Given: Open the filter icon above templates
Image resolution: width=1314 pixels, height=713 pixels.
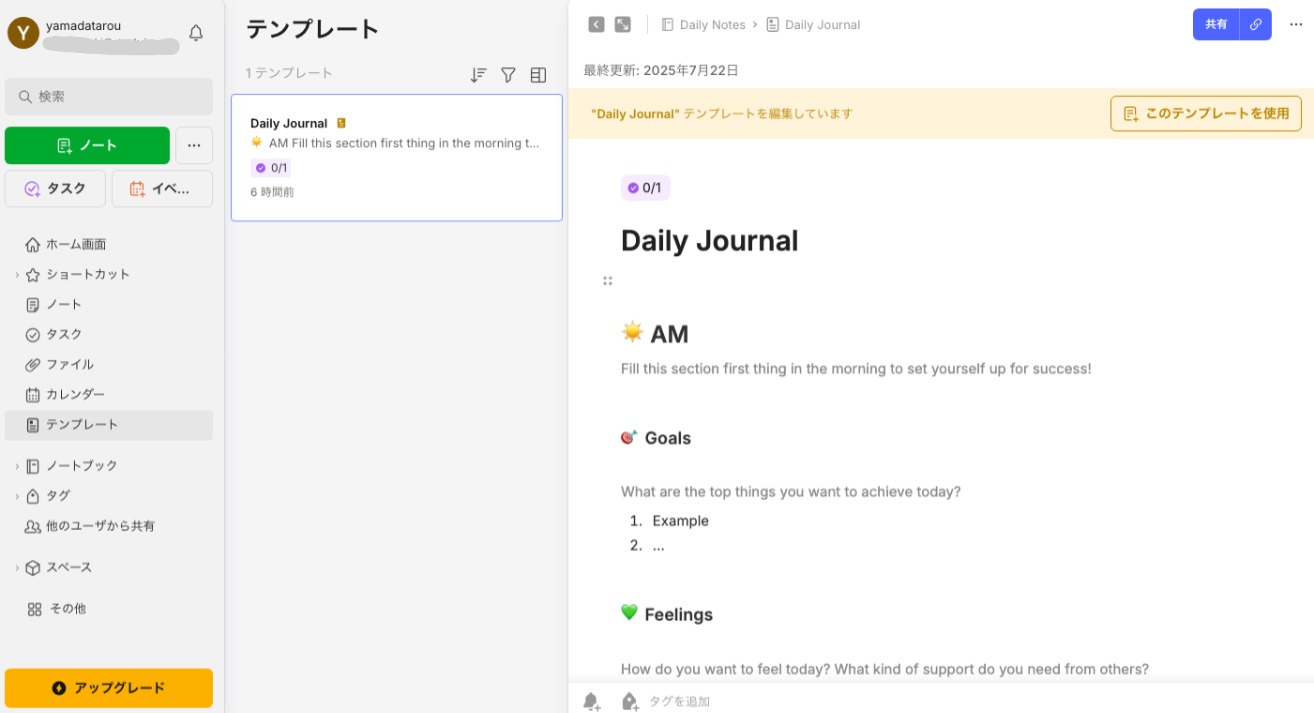Looking at the screenshot, I should (x=508, y=74).
